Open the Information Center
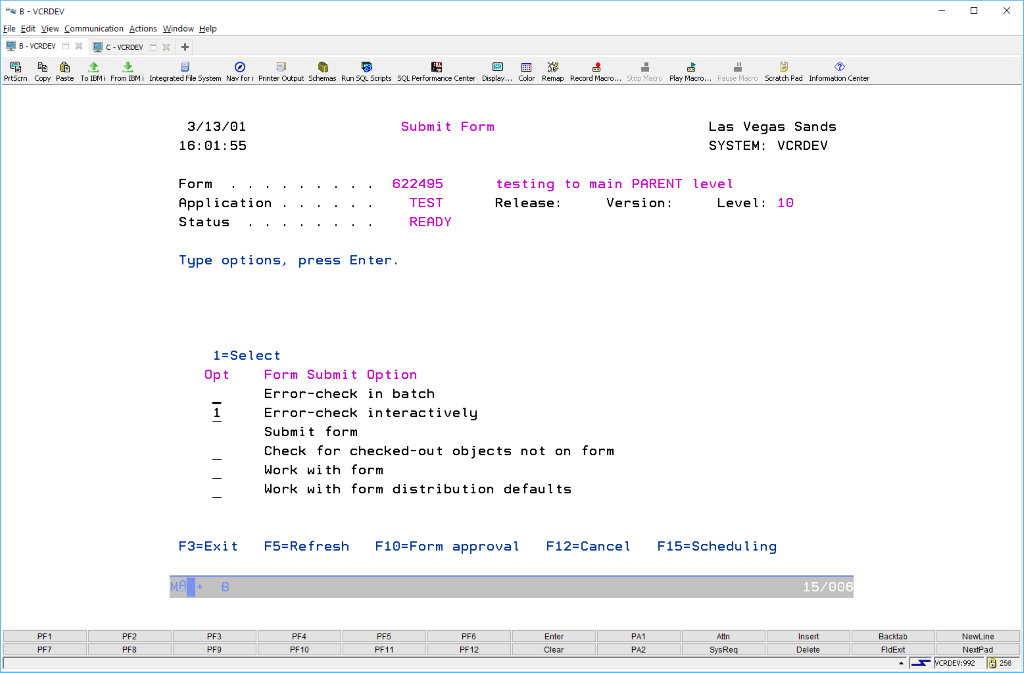The width and height of the screenshot is (1024, 673). click(x=839, y=71)
